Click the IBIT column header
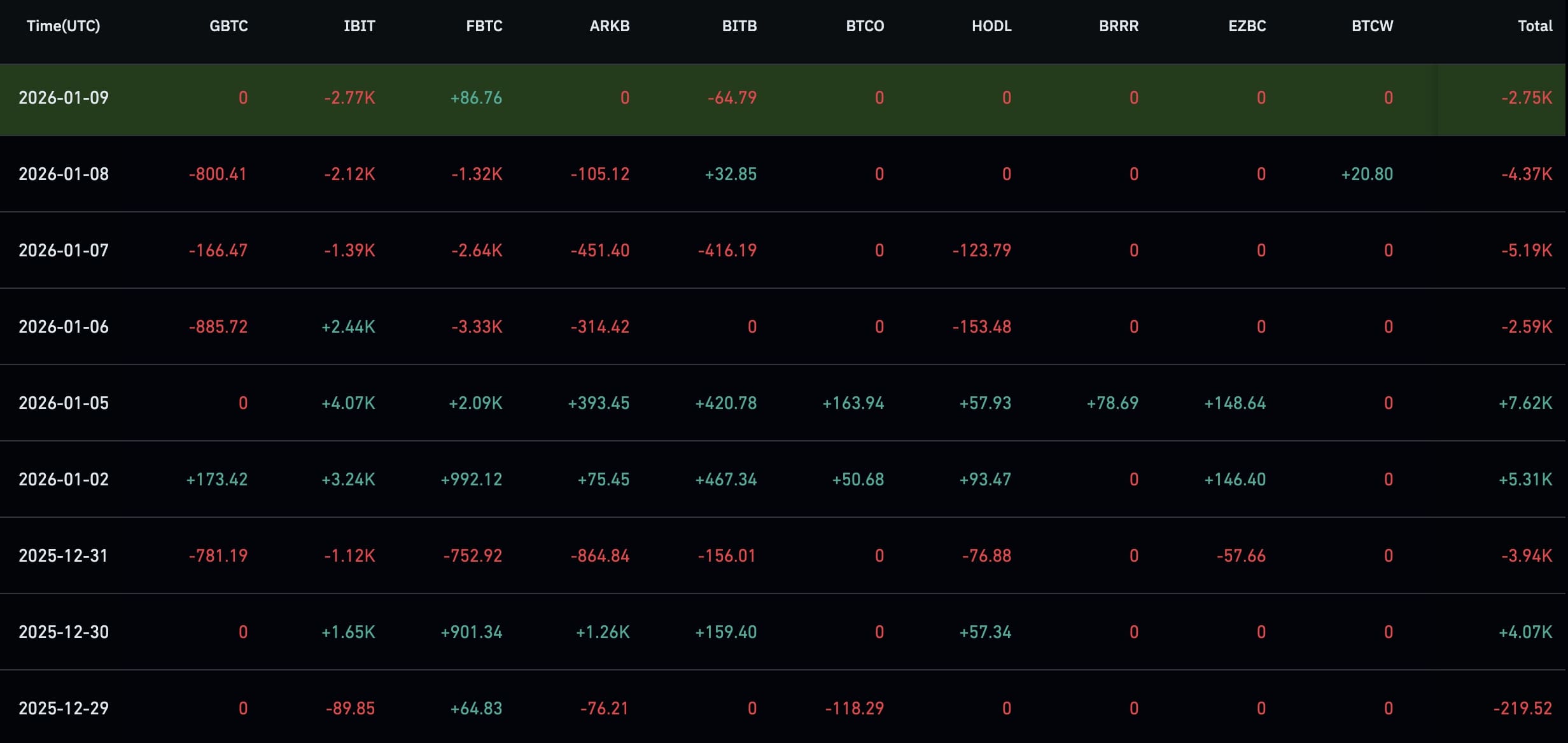 pos(360,26)
